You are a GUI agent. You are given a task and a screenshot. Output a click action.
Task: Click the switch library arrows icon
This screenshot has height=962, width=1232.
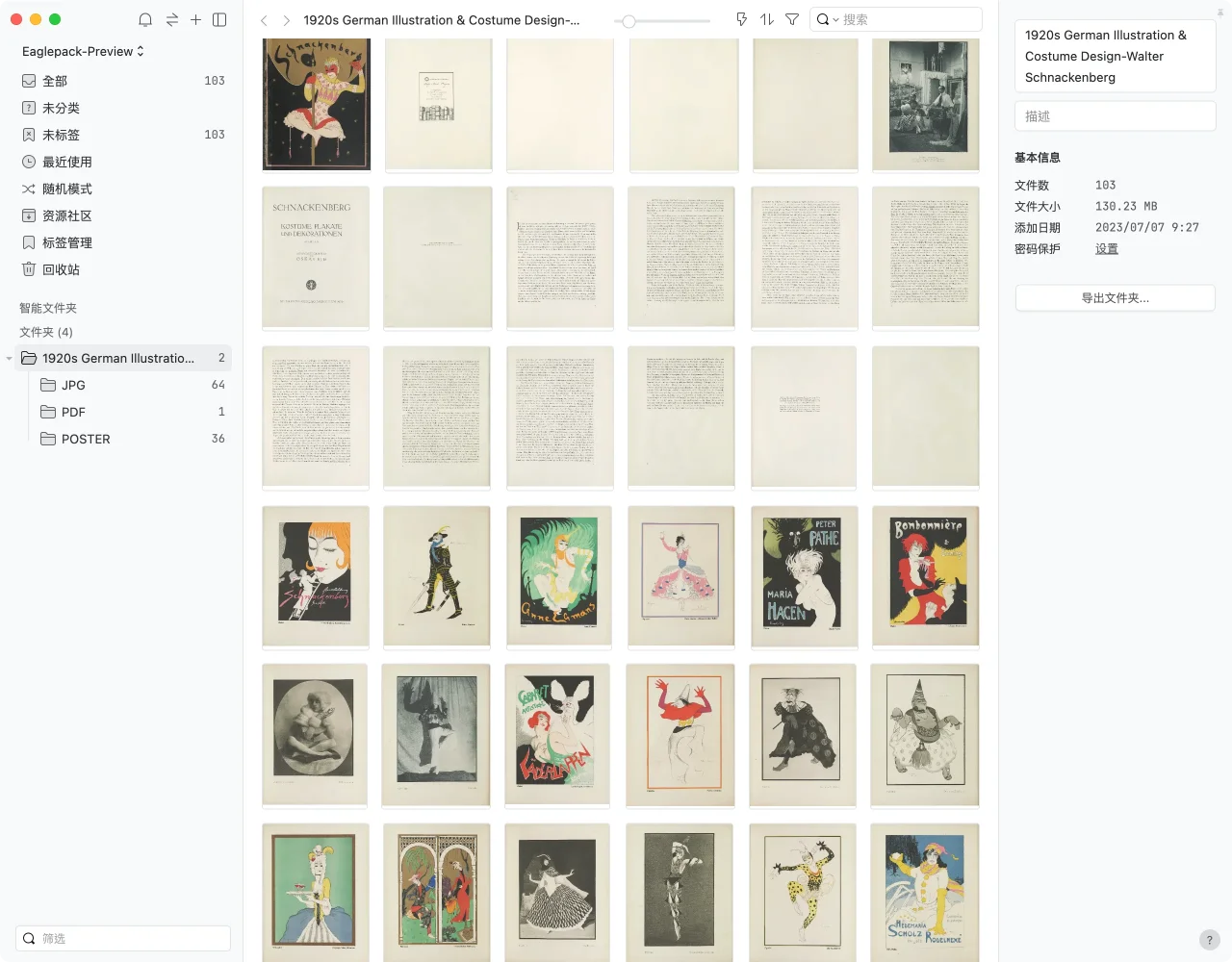pyautogui.click(x=171, y=19)
